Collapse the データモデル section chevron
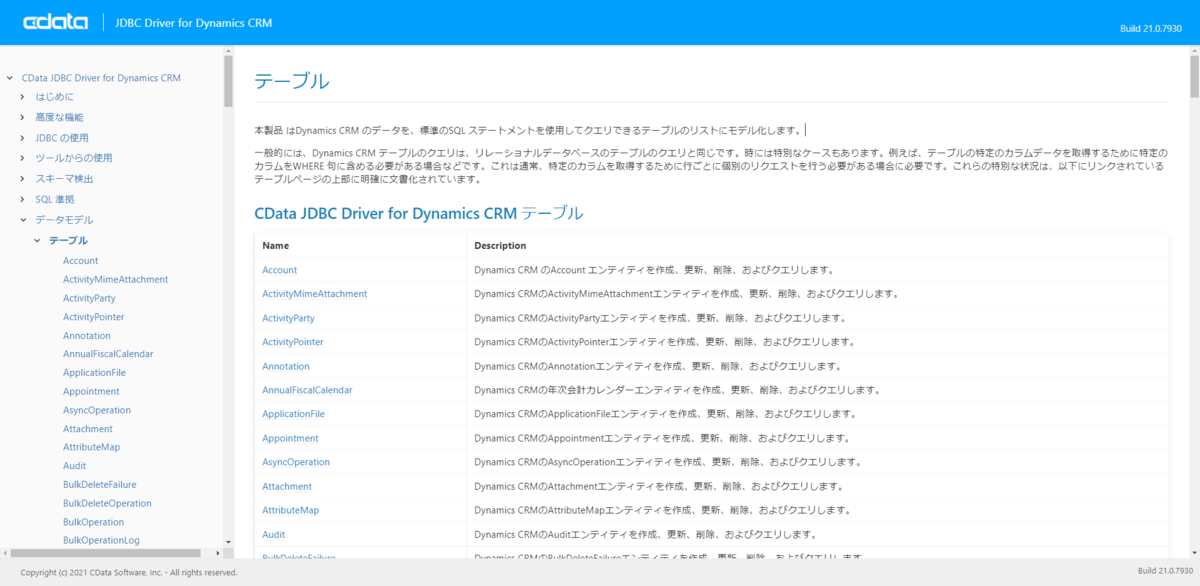Viewport: 1200px width, 586px height. pyautogui.click(x=23, y=219)
